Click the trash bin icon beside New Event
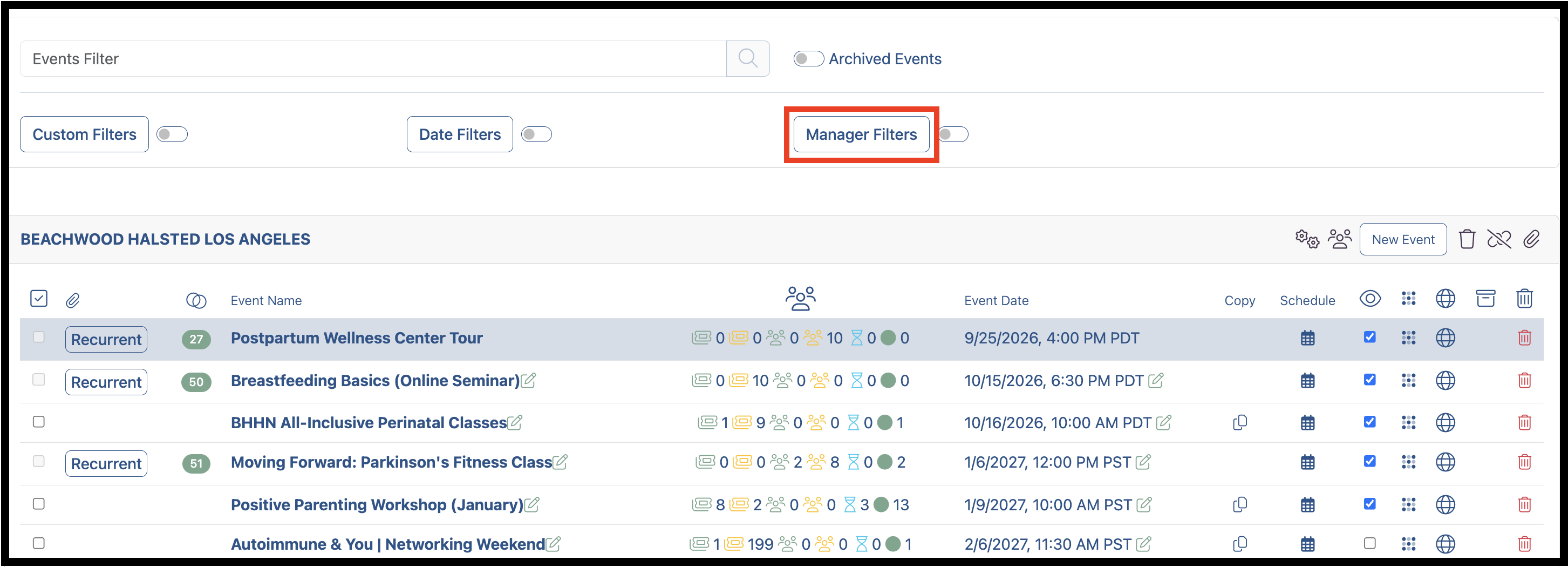 click(x=1467, y=239)
